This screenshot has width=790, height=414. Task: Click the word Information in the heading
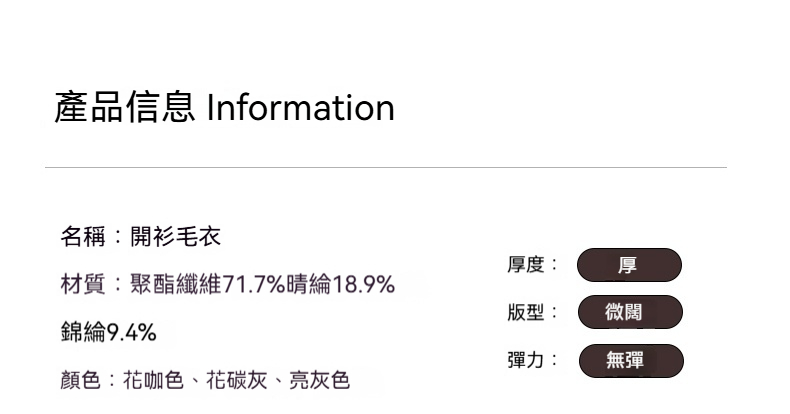point(300,108)
